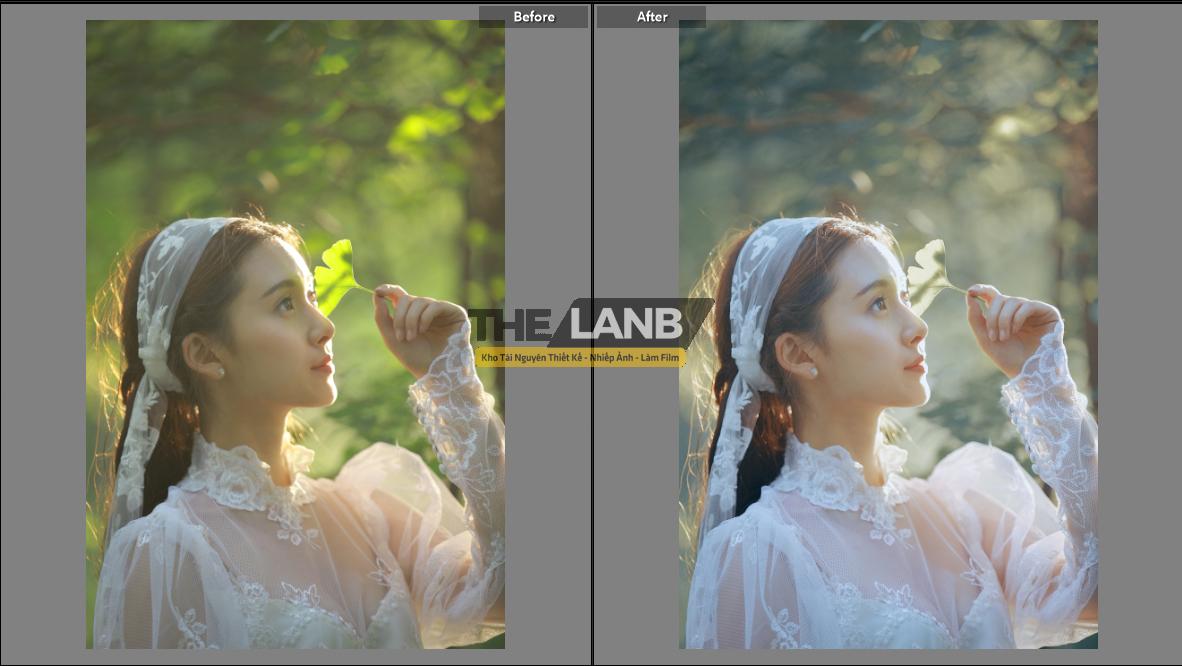Select the Before photo with green tones
Image resolution: width=1182 pixels, height=666 pixels.
pos(296,334)
